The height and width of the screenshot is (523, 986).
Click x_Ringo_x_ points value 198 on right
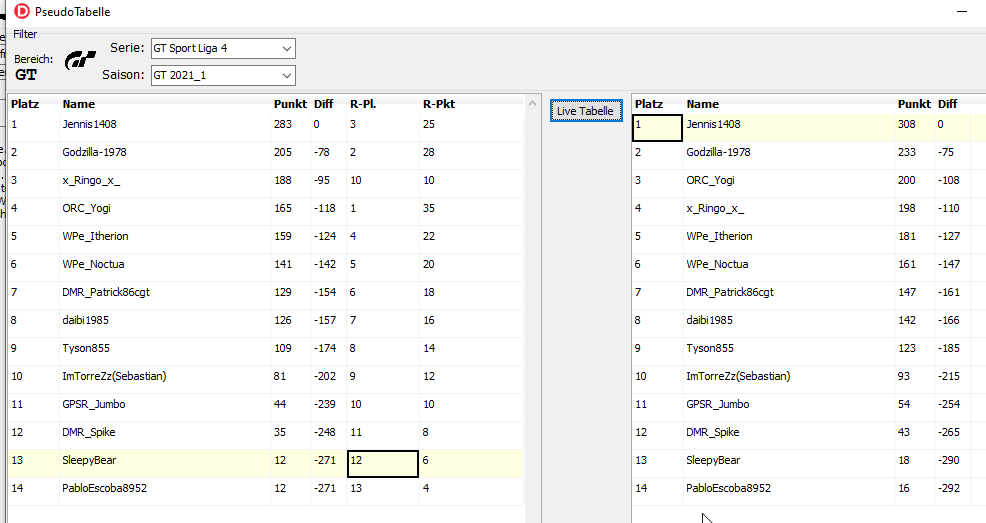tap(908, 208)
